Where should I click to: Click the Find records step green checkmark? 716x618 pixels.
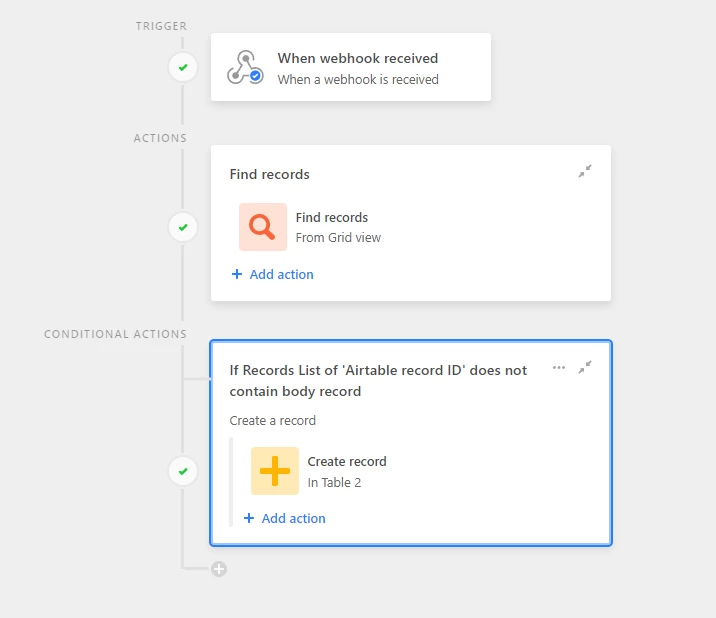pyautogui.click(x=183, y=227)
